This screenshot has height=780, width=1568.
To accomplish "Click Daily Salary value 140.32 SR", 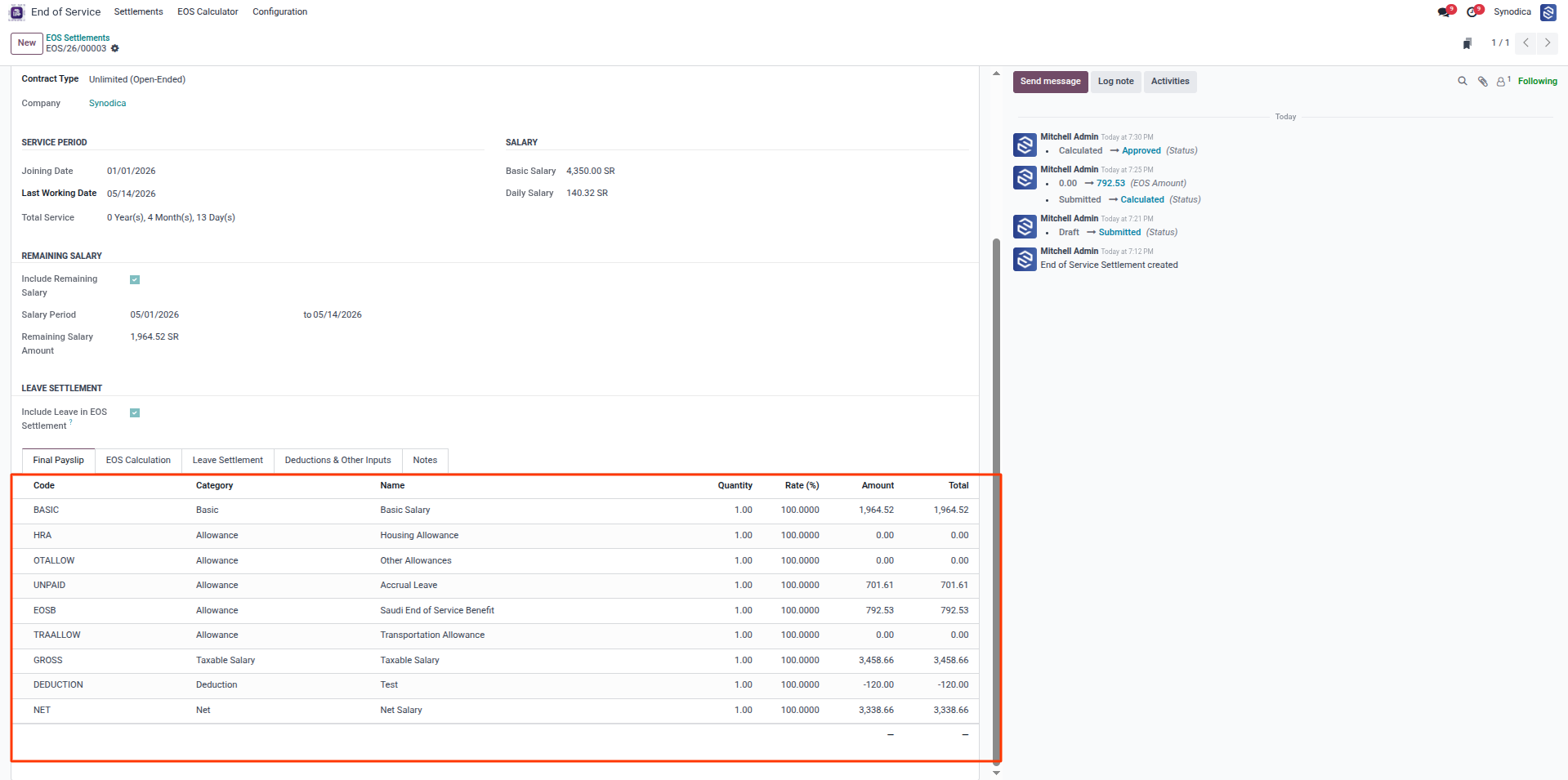I will (x=587, y=194).
